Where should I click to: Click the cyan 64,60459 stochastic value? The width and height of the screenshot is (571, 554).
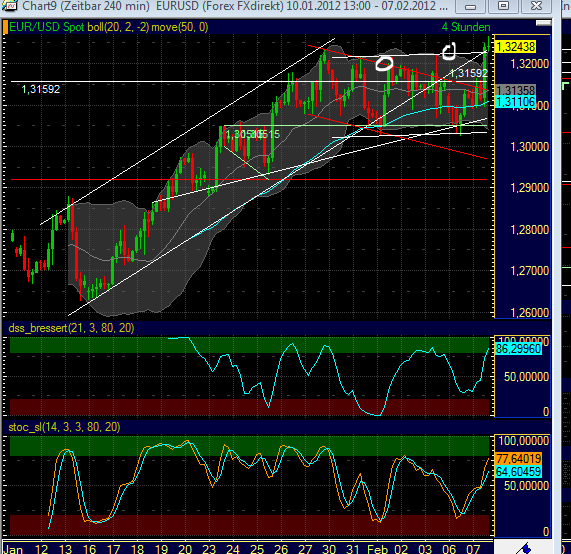(519, 472)
